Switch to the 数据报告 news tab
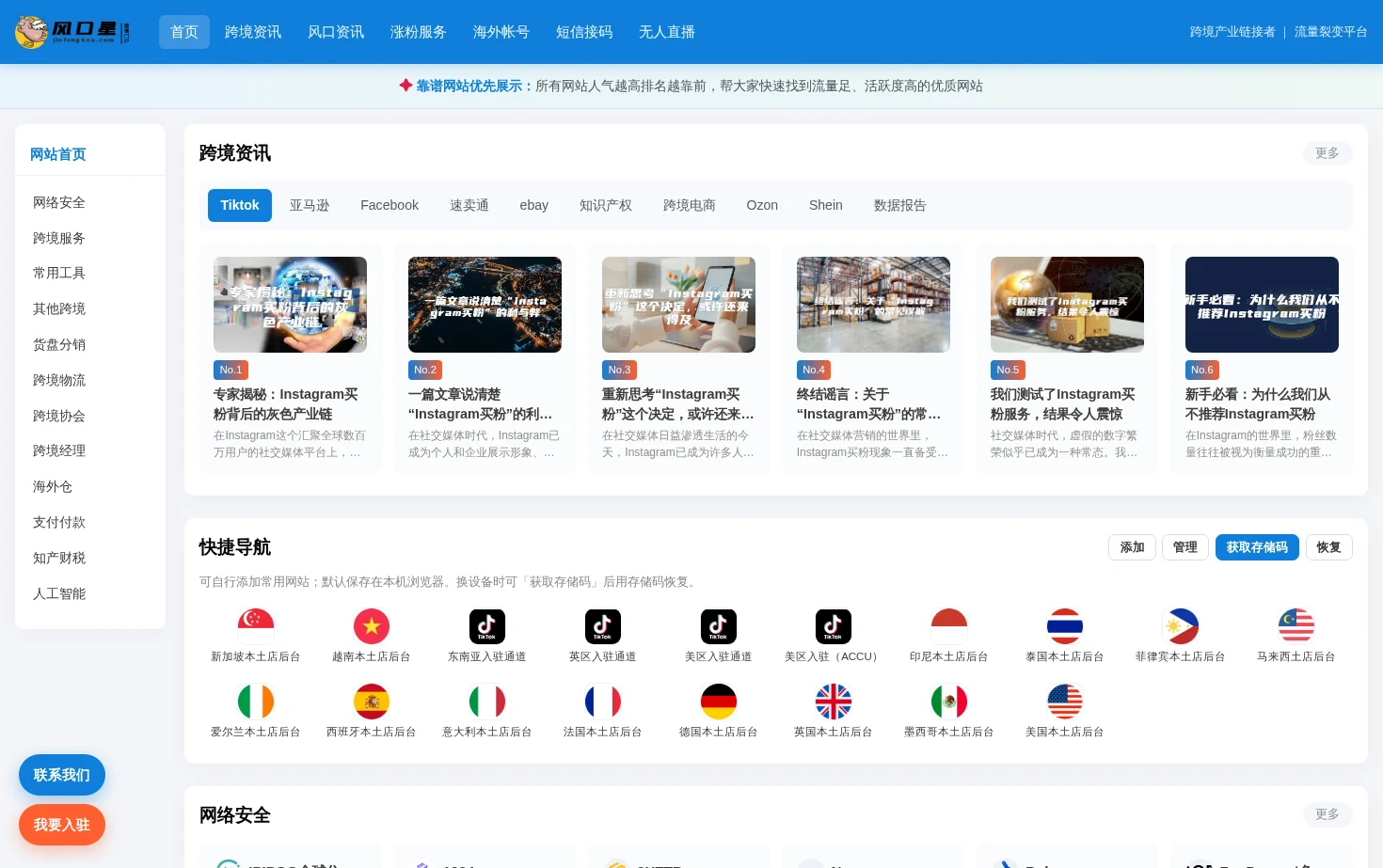The width and height of the screenshot is (1383, 868). tap(900, 205)
